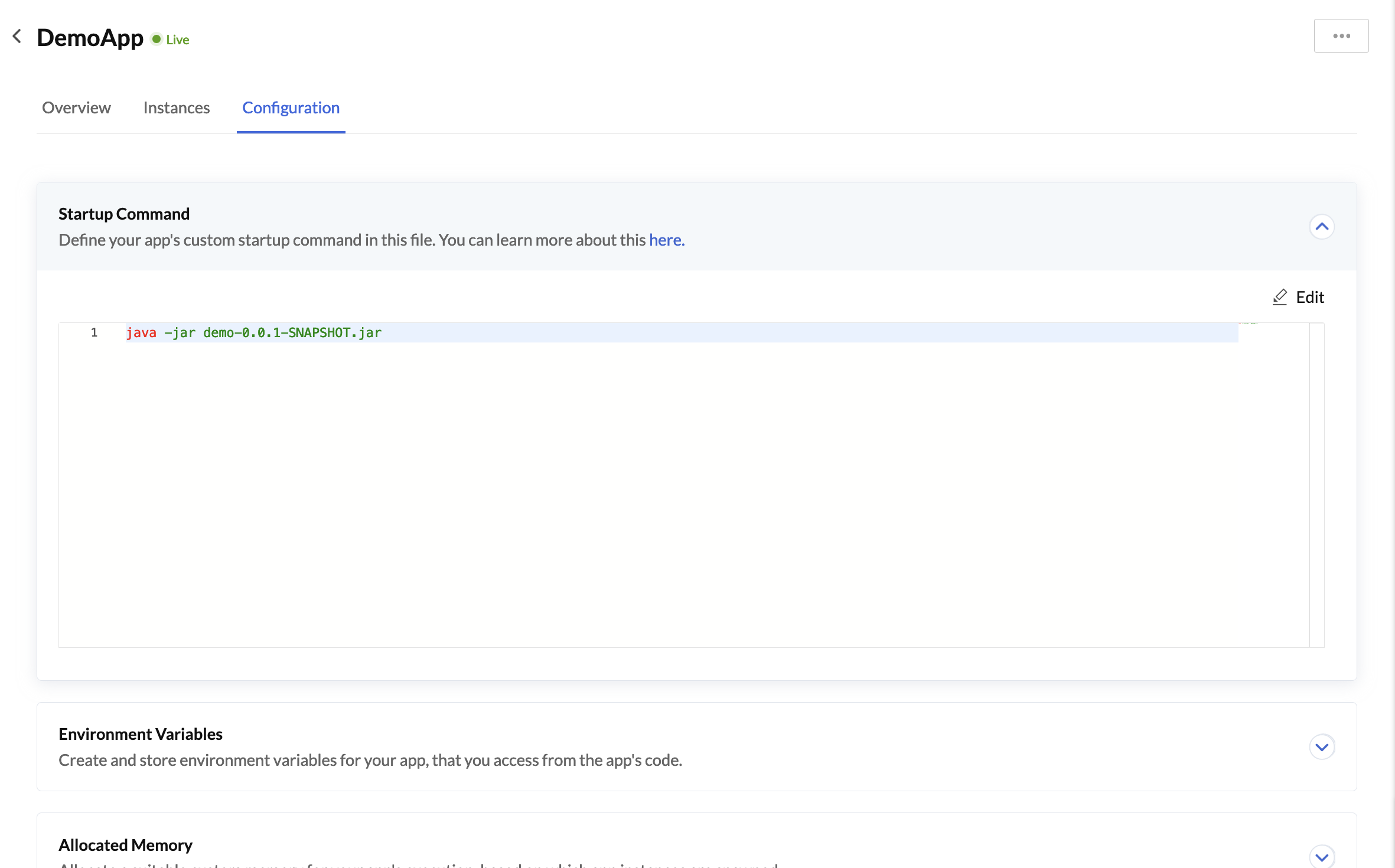Expand the Allocated Memory section
This screenshot has height=868, width=1395.
click(1322, 857)
